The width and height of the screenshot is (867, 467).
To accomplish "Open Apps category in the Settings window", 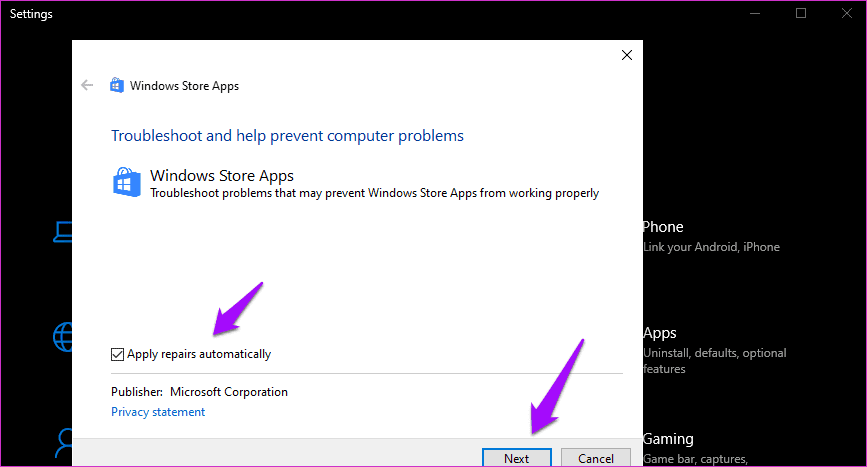I will (660, 333).
